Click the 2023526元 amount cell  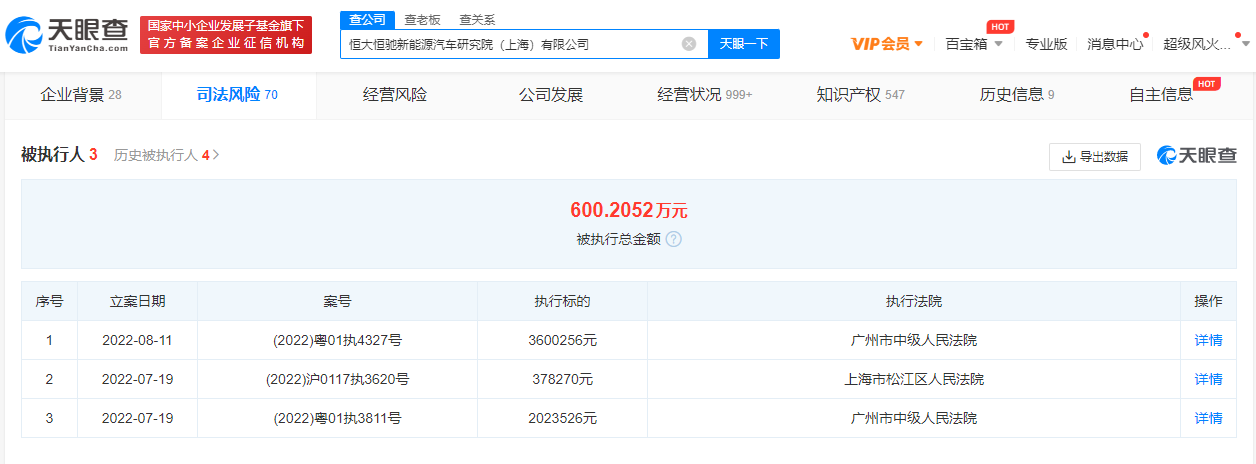pyautogui.click(x=562, y=418)
